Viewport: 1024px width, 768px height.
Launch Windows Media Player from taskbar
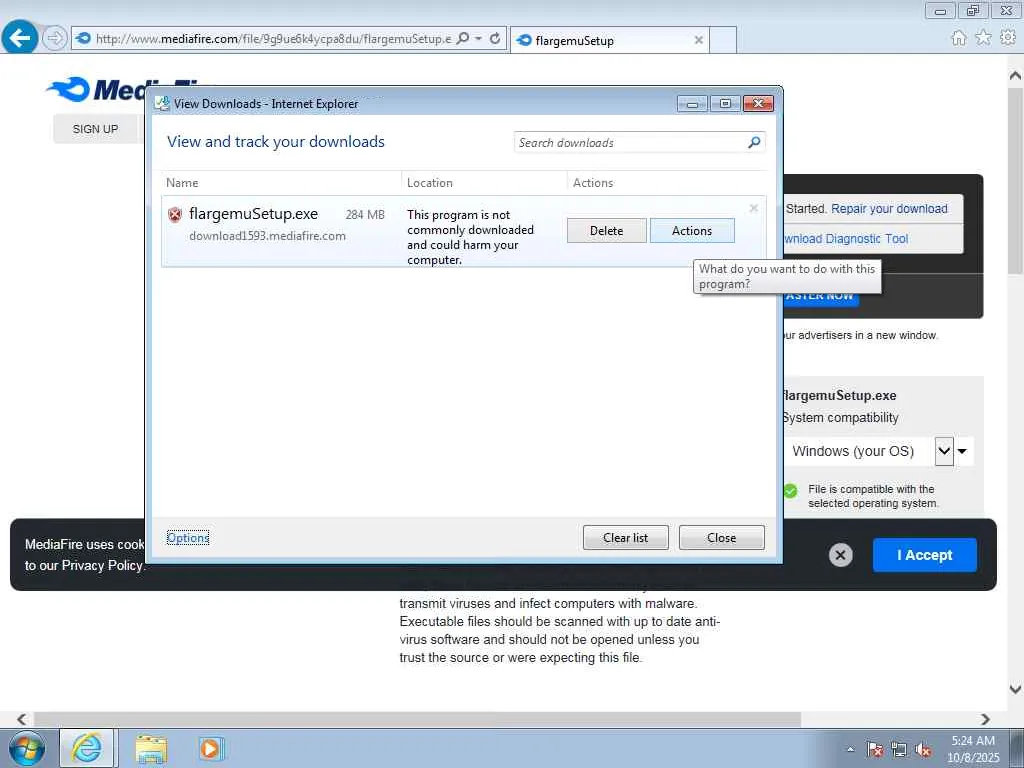point(211,748)
